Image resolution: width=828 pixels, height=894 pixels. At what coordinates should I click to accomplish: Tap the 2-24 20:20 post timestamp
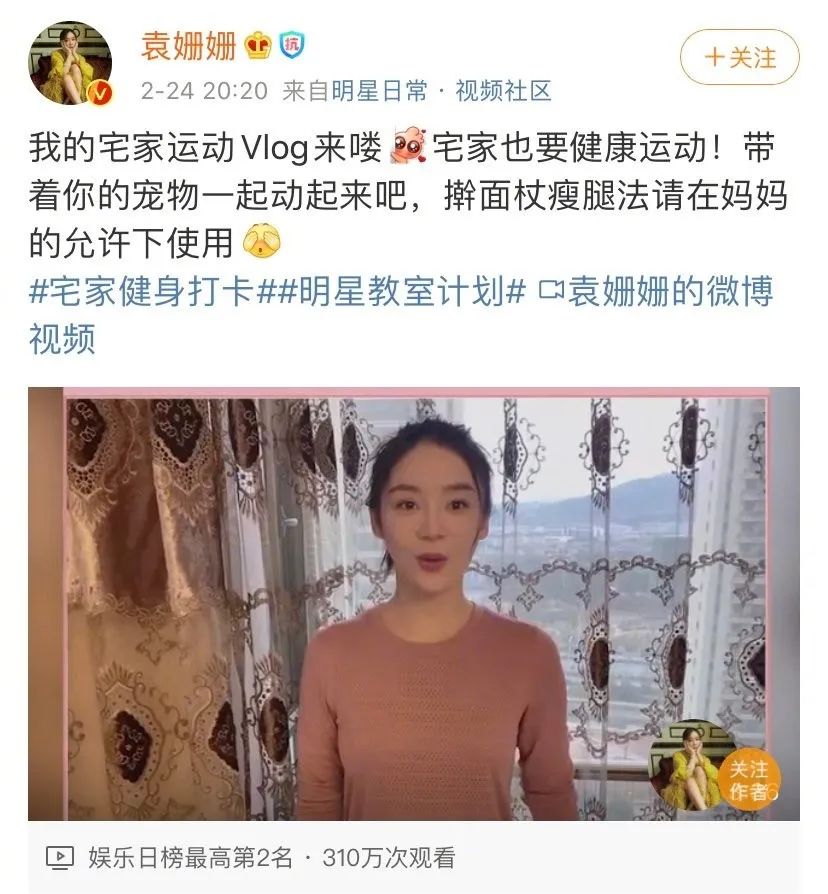point(204,91)
